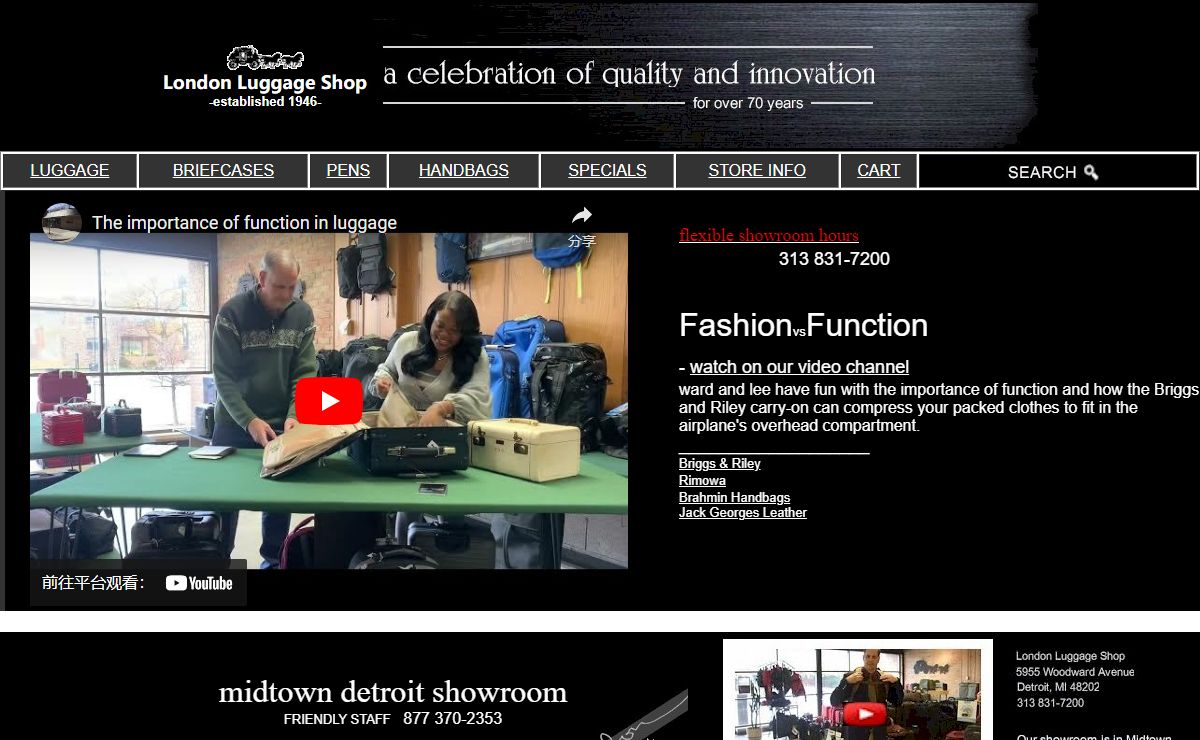This screenshot has width=1200, height=740.
Task: Open the STORE INFO page
Action: pos(757,171)
